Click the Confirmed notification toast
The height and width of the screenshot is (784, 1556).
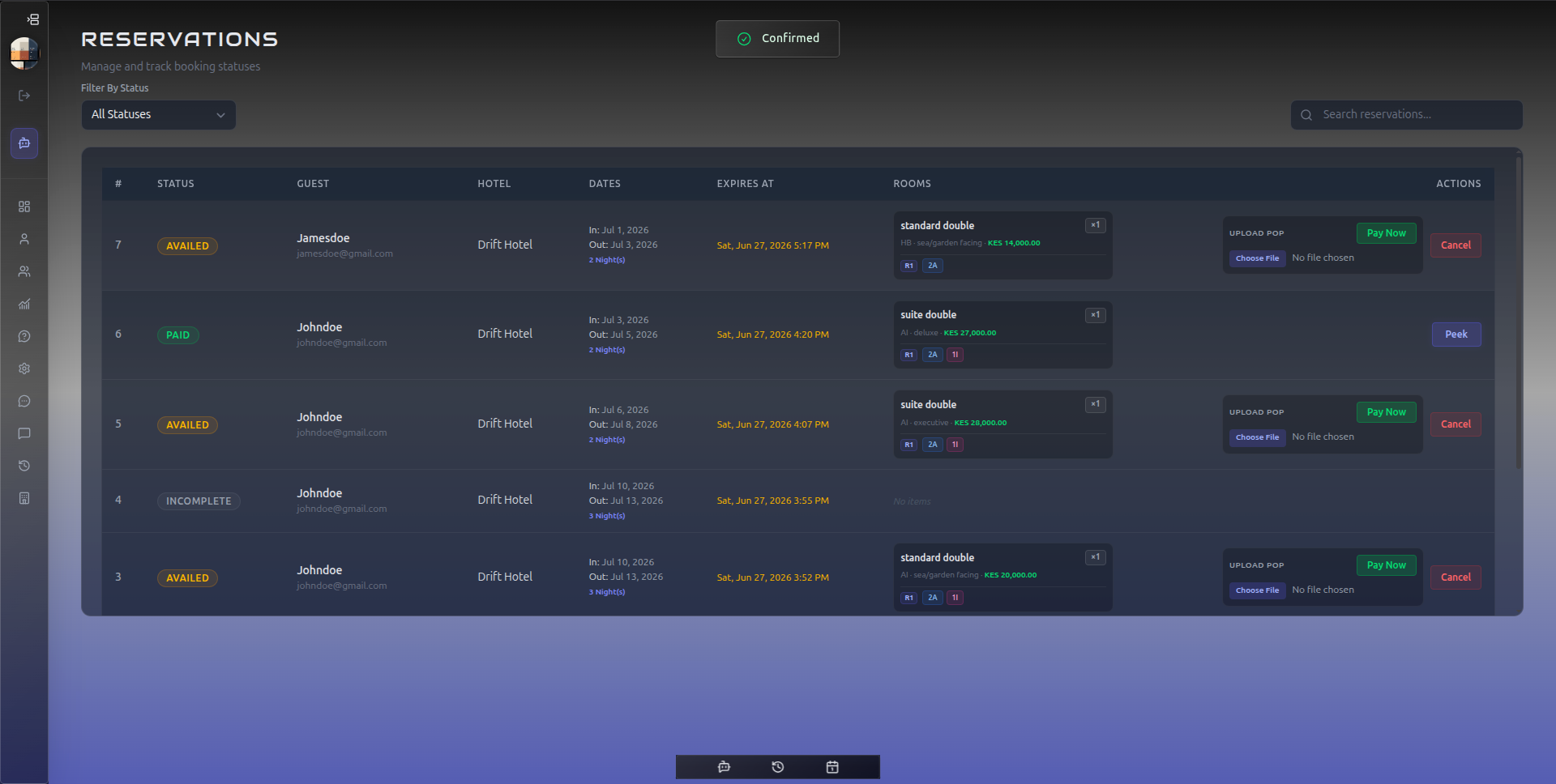coord(777,39)
